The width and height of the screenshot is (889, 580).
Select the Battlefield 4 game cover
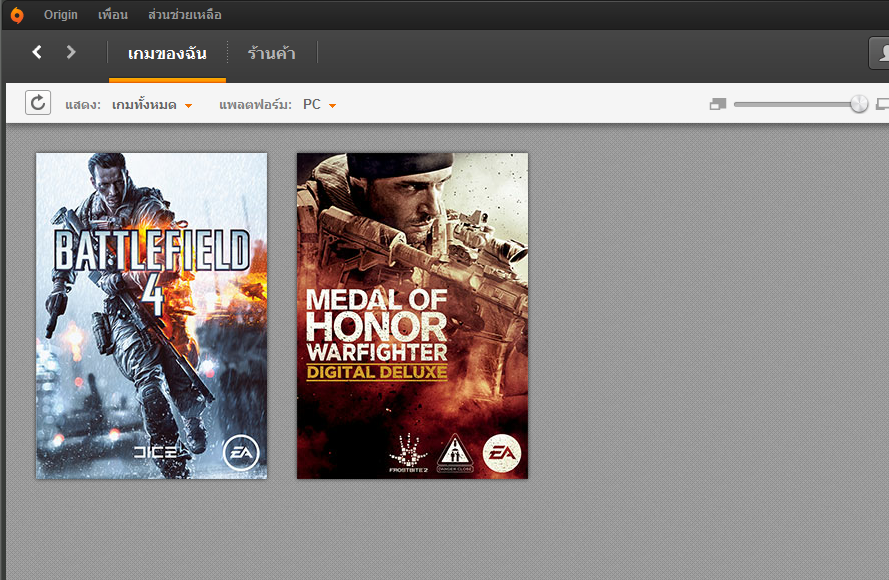click(x=151, y=316)
